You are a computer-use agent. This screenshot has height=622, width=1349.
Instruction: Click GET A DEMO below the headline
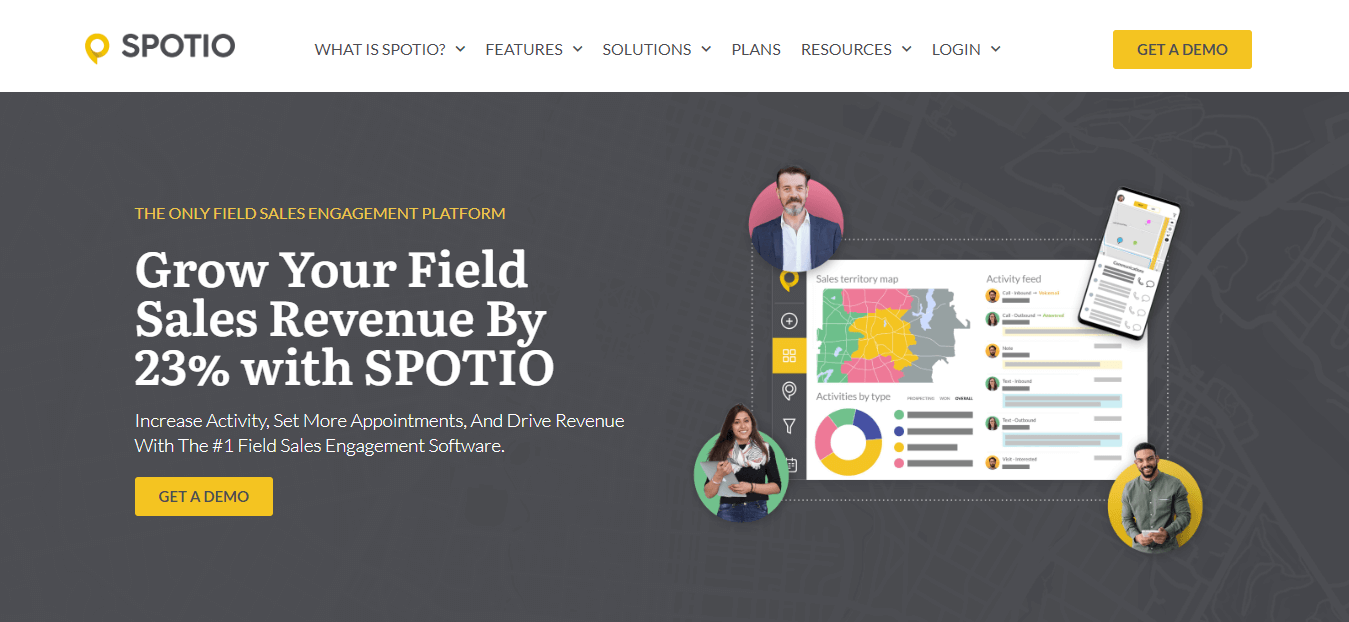point(204,496)
